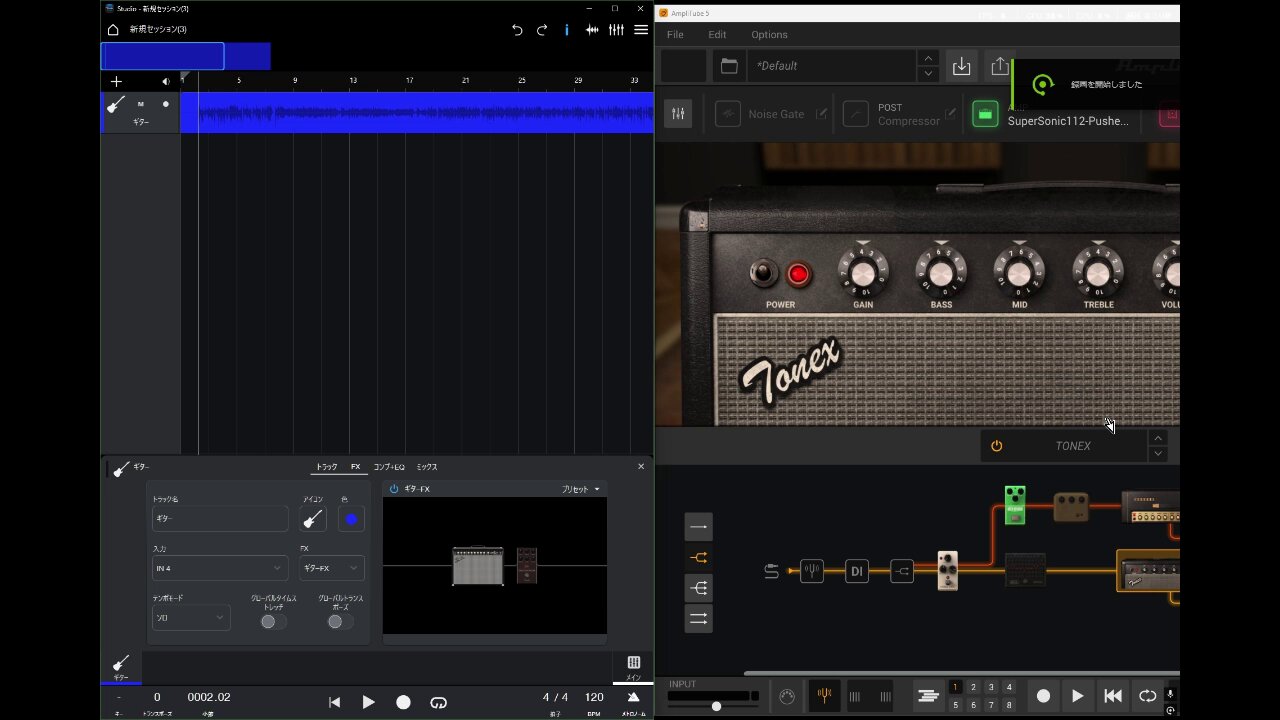This screenshot has width=1280, height=720.
Task: Select the dark pedal in FX chain
Action: 527,566
